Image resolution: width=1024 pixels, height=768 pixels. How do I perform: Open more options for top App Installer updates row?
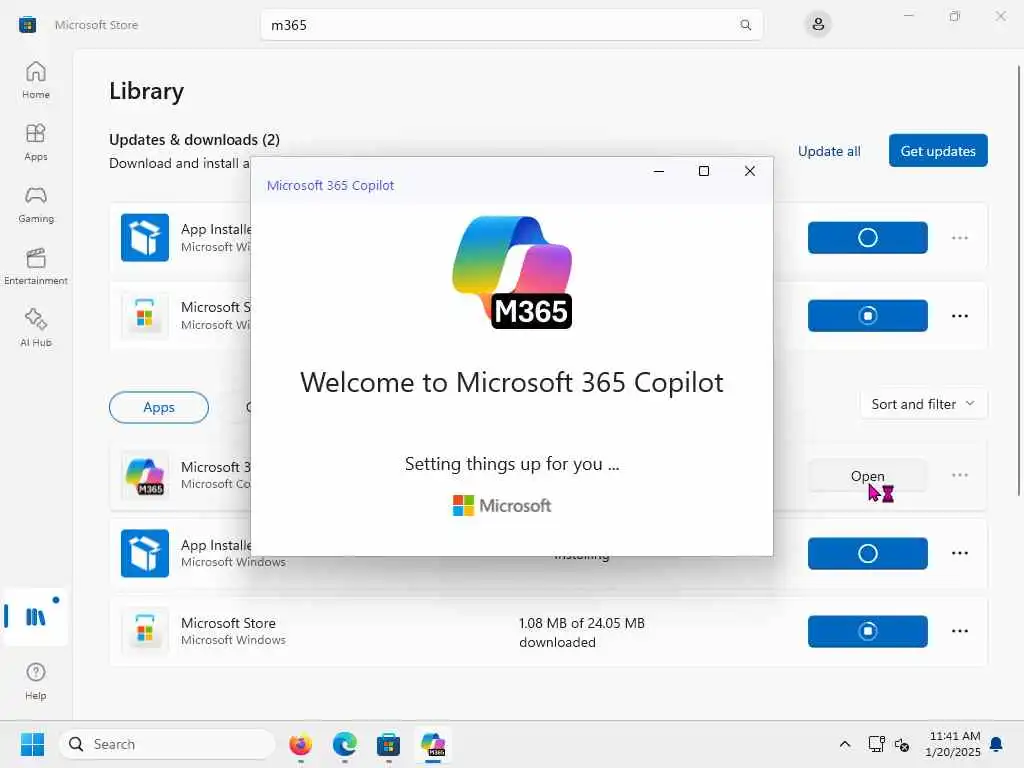tap(959, 238)
